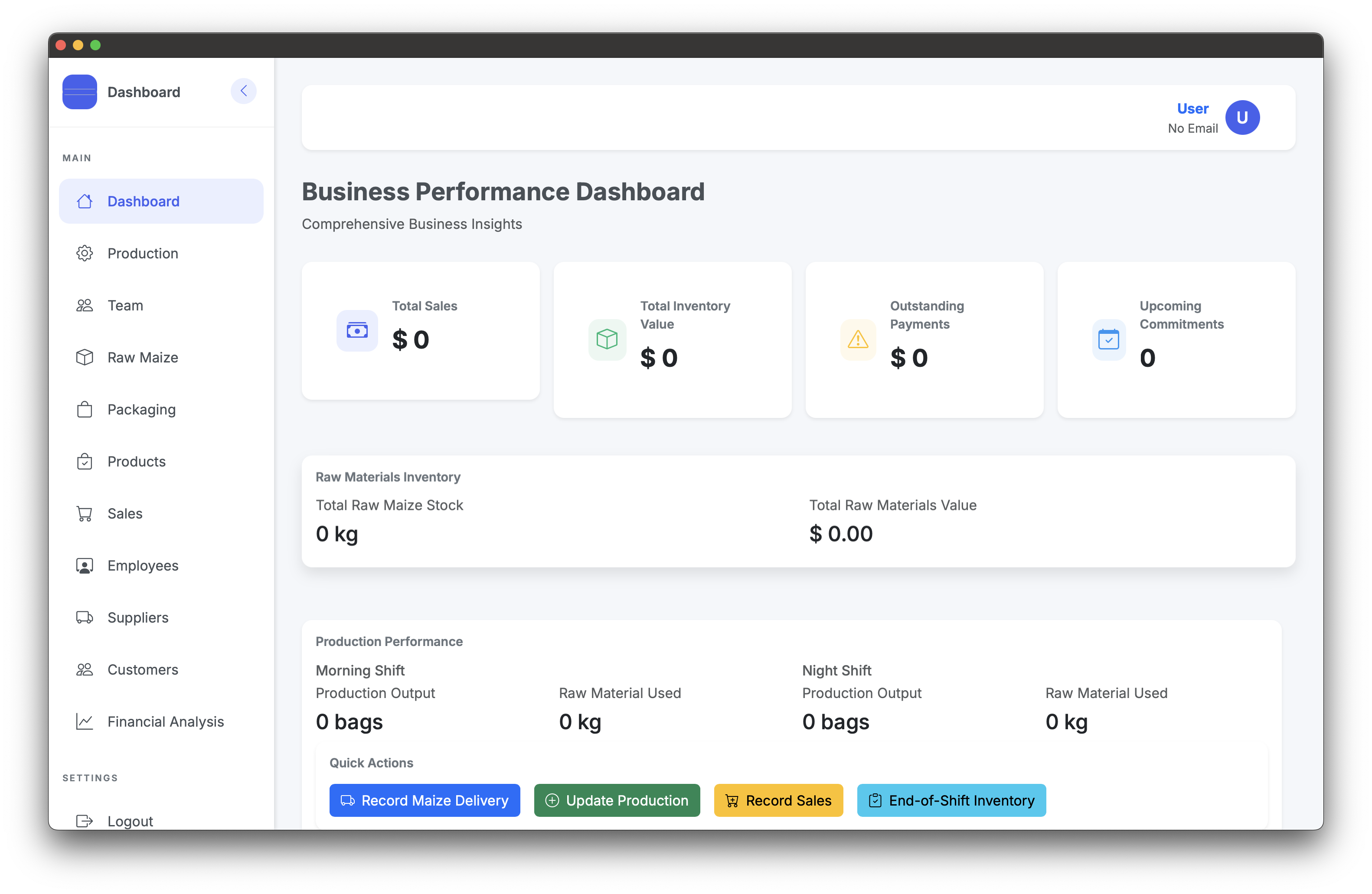The height and width of the screenshot is (894, 1372).
Task: Select the Sales shopping cart icon
Action: pos(84,513)
